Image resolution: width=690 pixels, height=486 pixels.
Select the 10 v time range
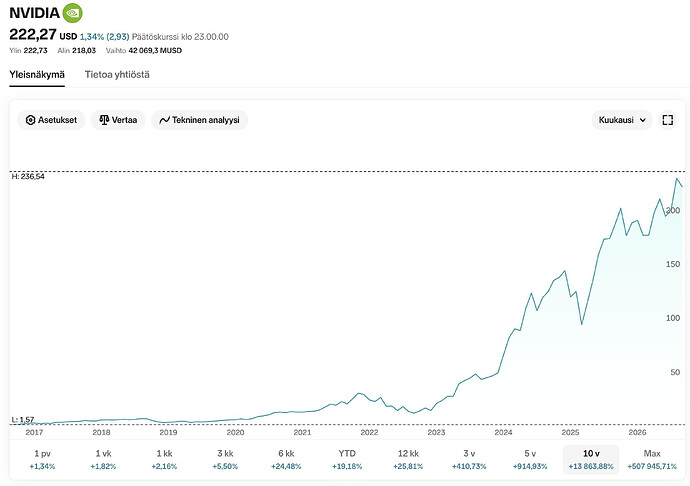(x=591, y=459)
